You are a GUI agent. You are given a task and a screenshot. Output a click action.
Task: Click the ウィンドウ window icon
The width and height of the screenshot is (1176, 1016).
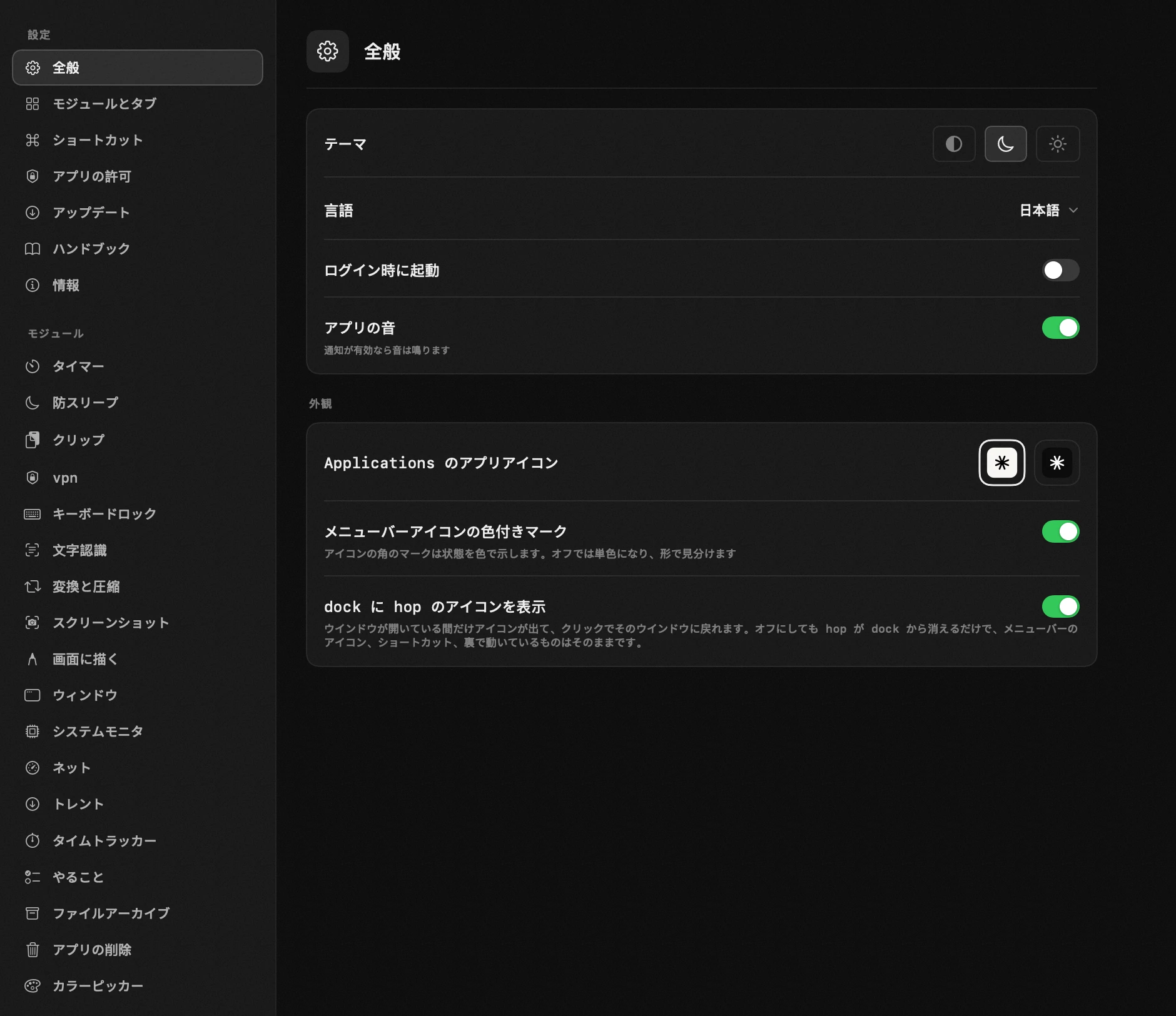[x=33, y=695]
